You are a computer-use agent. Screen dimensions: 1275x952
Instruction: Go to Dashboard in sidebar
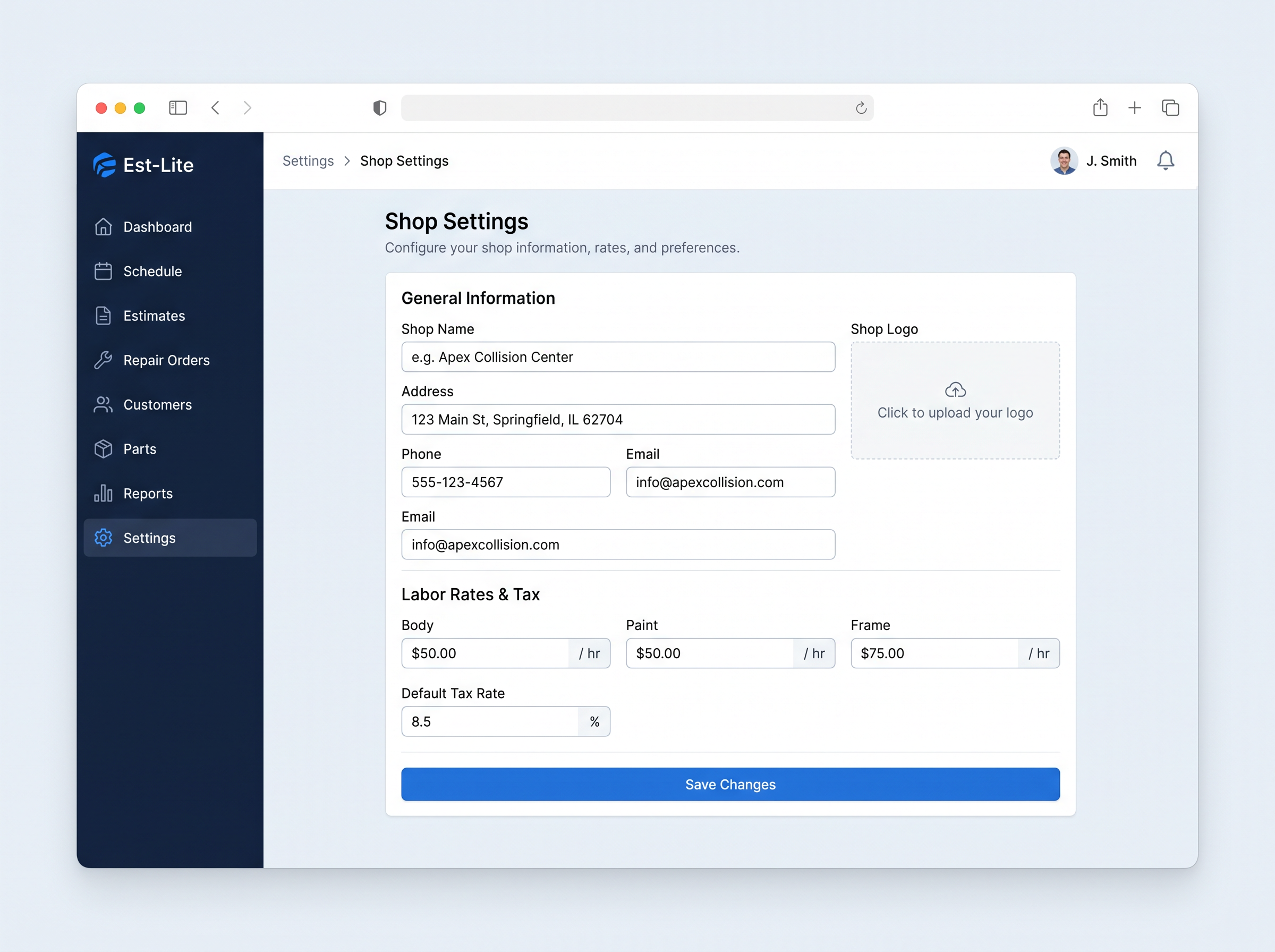pyautogui.click(x=170, y=227)
